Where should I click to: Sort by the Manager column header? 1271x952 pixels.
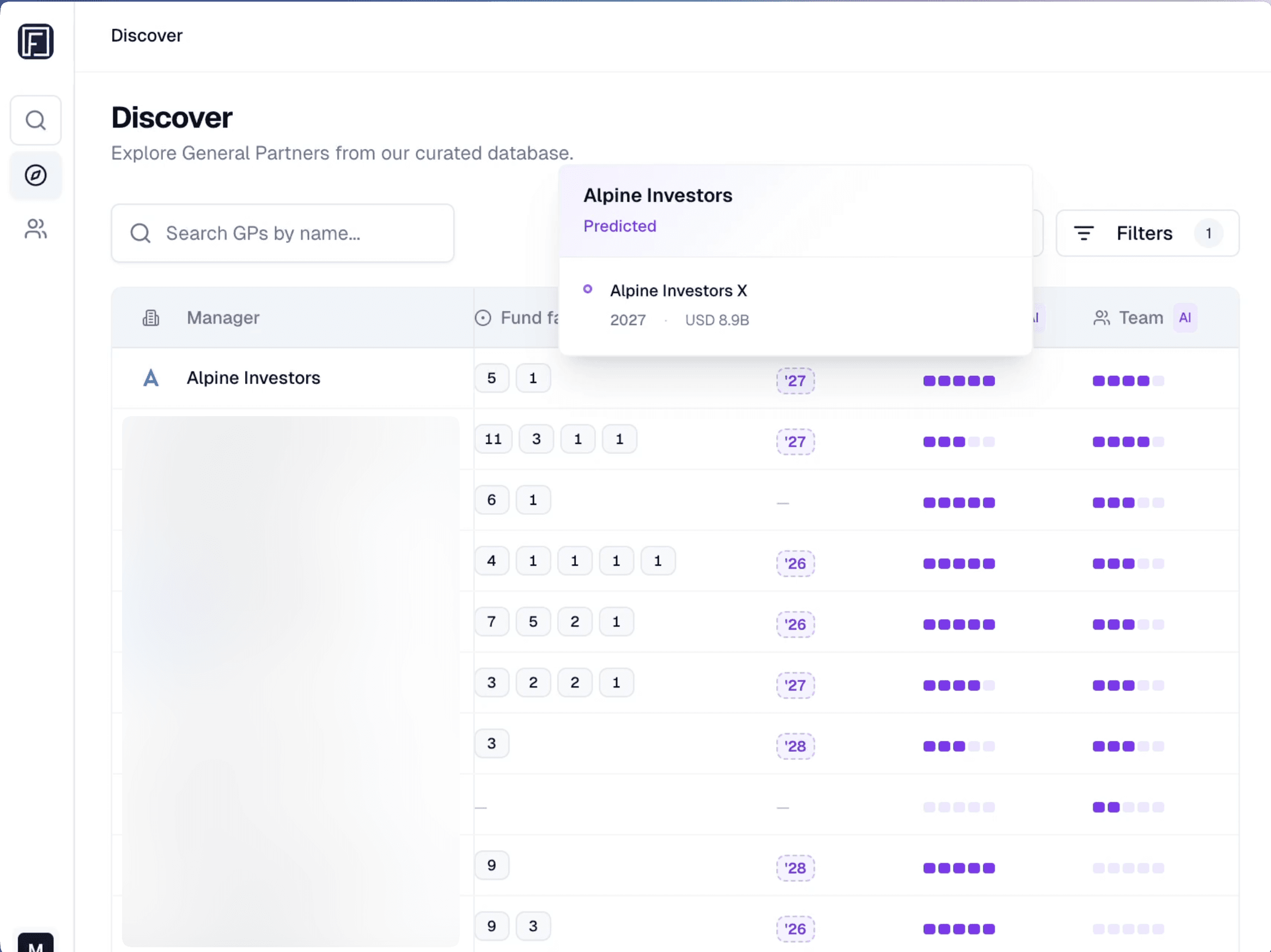(223, 318)
